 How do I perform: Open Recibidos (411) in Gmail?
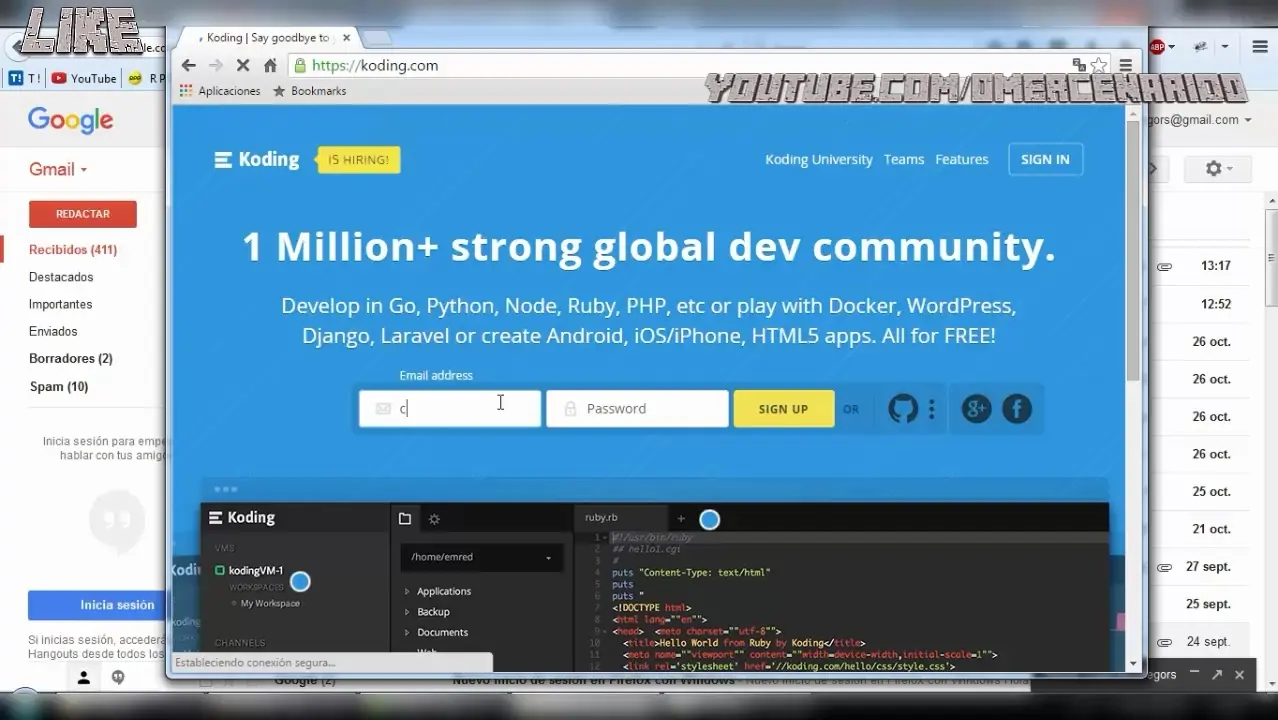(73, 250)
